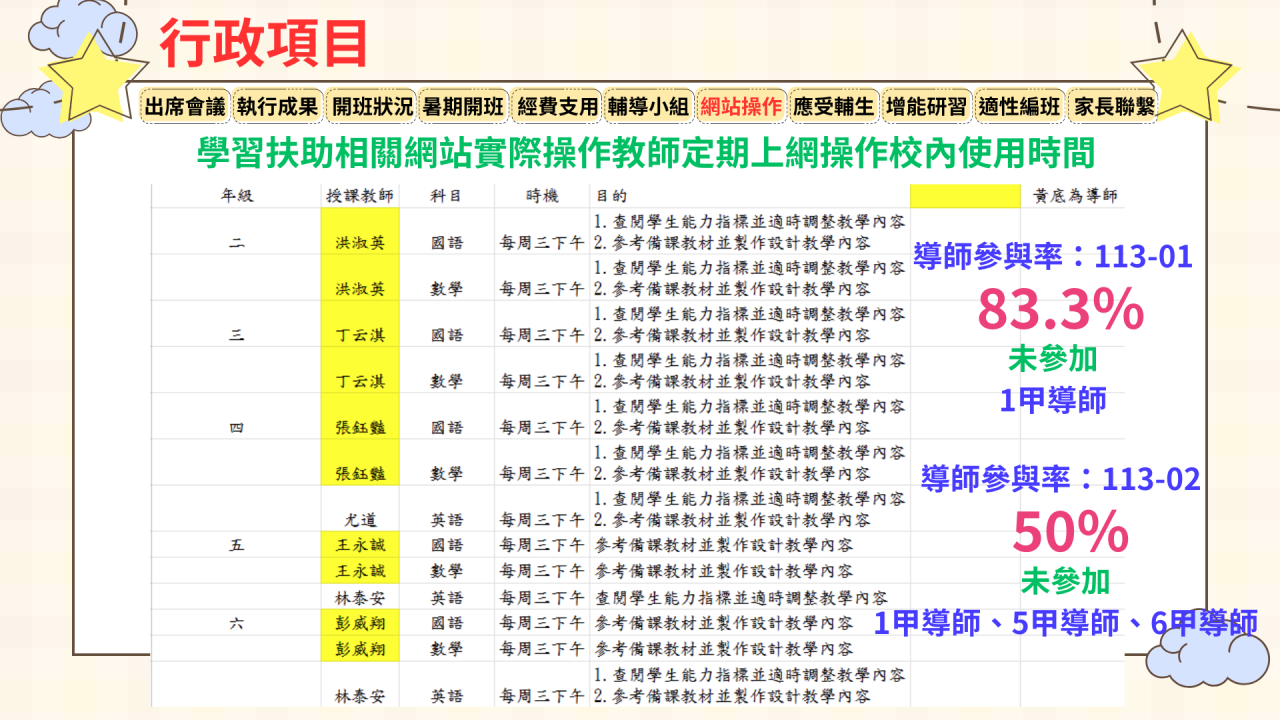This screenshot has width=1280, height=720.
Task: Switch to the 執行成果 tab
Action: pyautogui.click(x=278, y=106)
